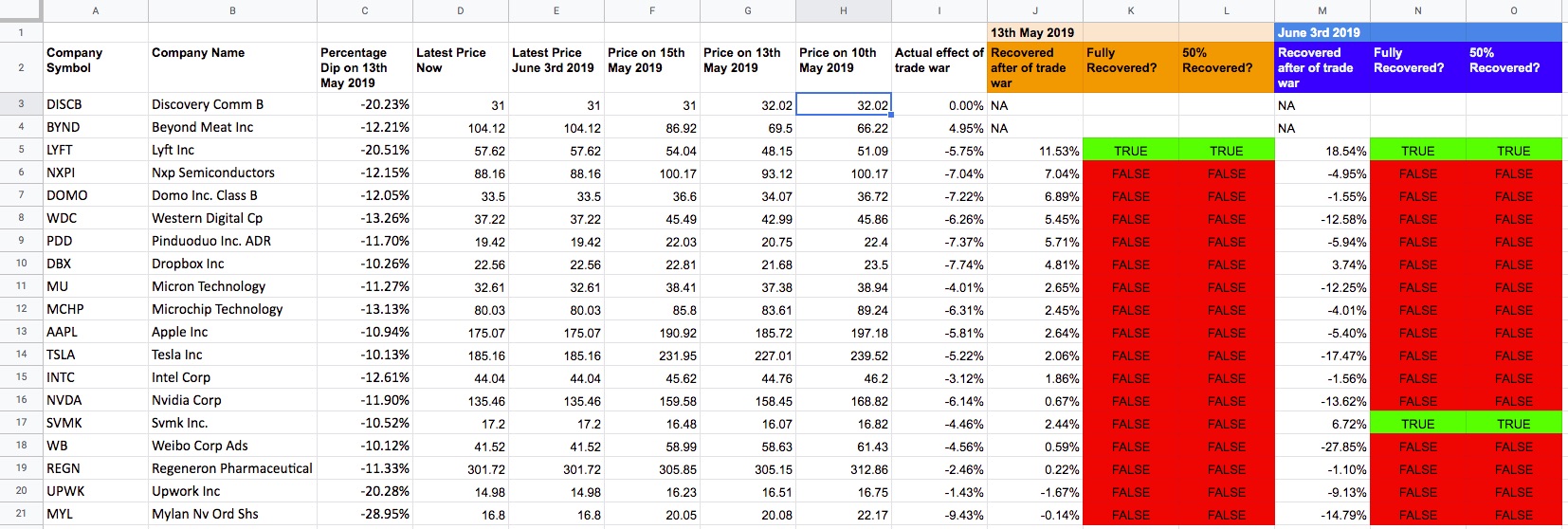1568x529 pixels.
Task: Click the "June 3rd 2019" blue header cell
Action: click(1322, 32)
